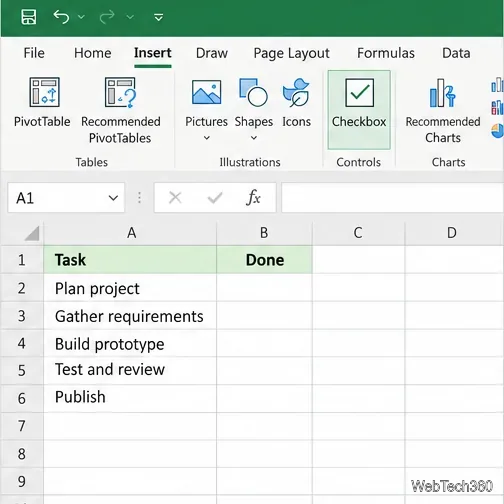This screenshot has width=504, height=504.
Task: Select row 6 header
Action: point(22,398)
